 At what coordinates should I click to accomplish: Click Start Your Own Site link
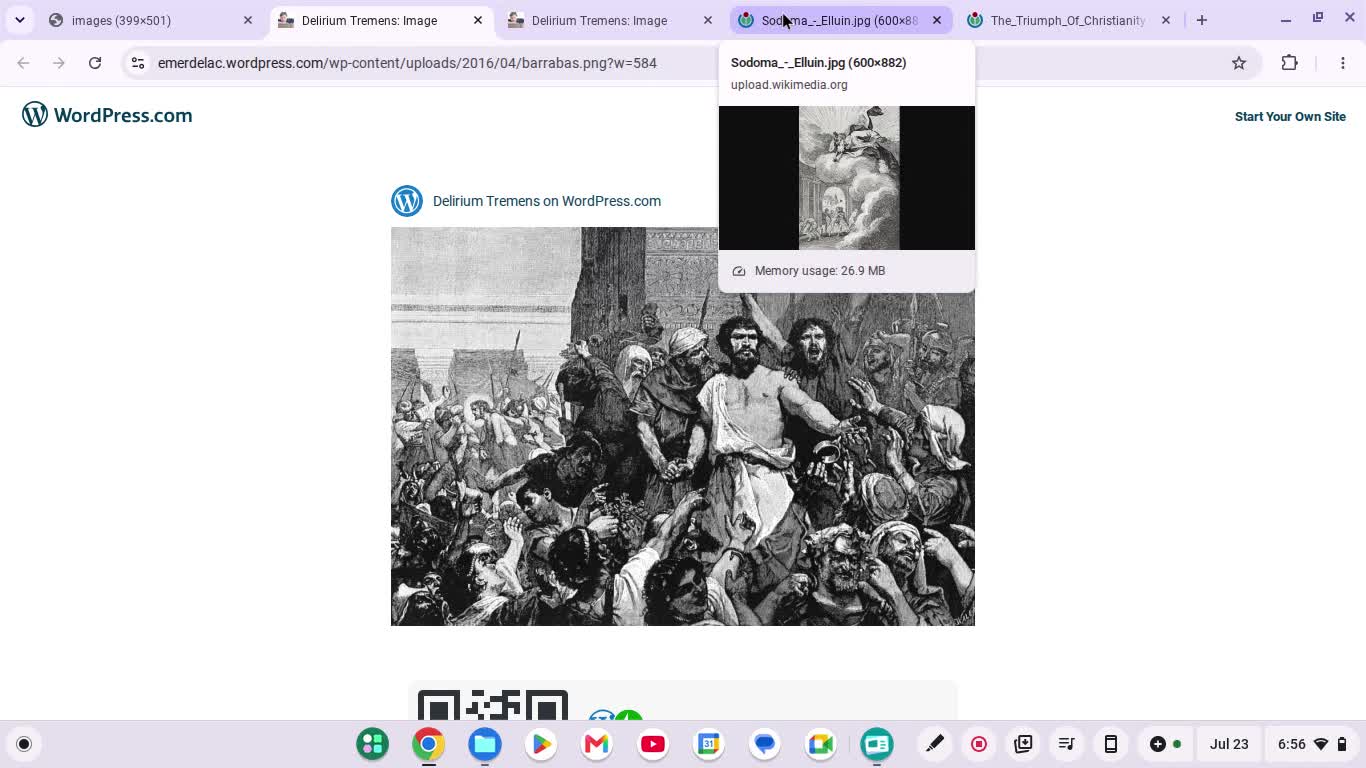pos(1290,116)
